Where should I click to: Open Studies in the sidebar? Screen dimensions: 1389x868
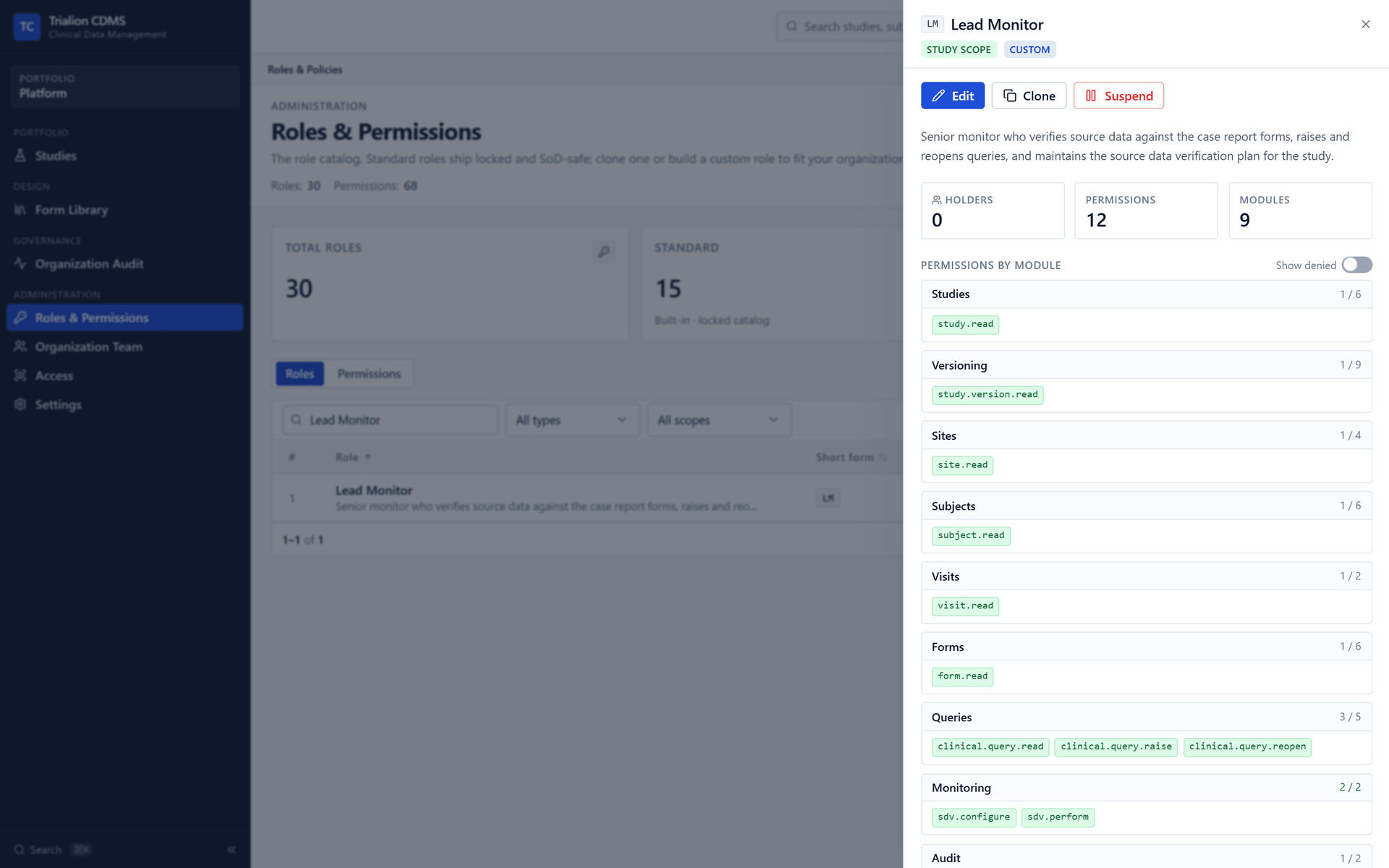pos(124,156)
